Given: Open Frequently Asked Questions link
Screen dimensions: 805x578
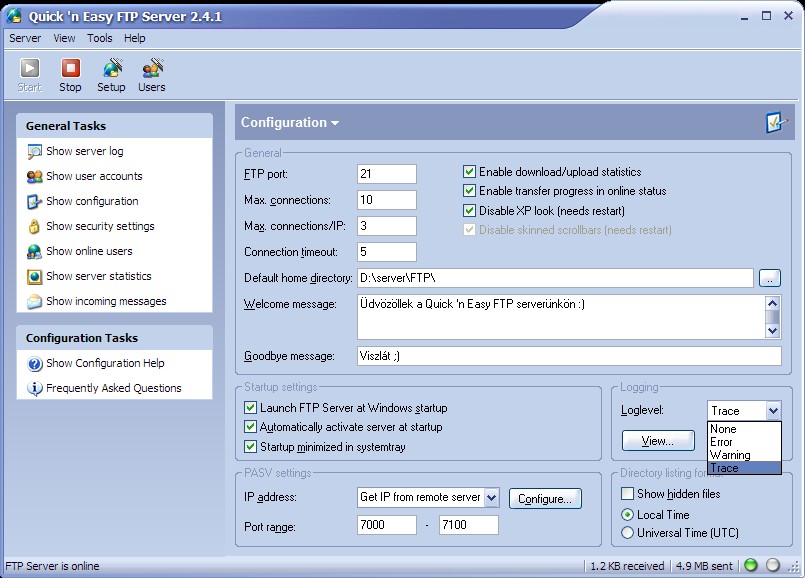Looking at the screenshot, I should 113,389.
